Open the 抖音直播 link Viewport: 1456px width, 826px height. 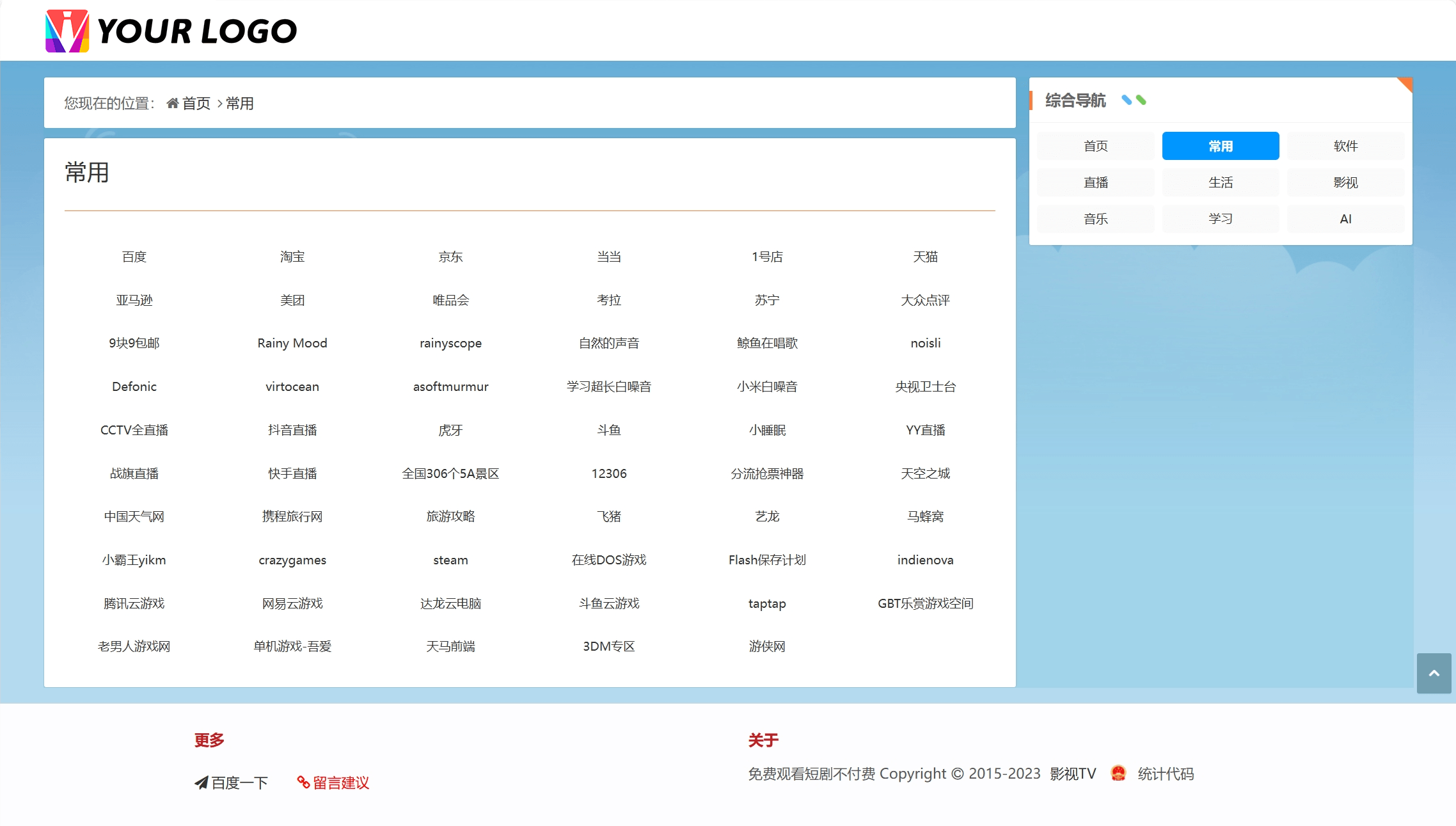tap(292, 430)
